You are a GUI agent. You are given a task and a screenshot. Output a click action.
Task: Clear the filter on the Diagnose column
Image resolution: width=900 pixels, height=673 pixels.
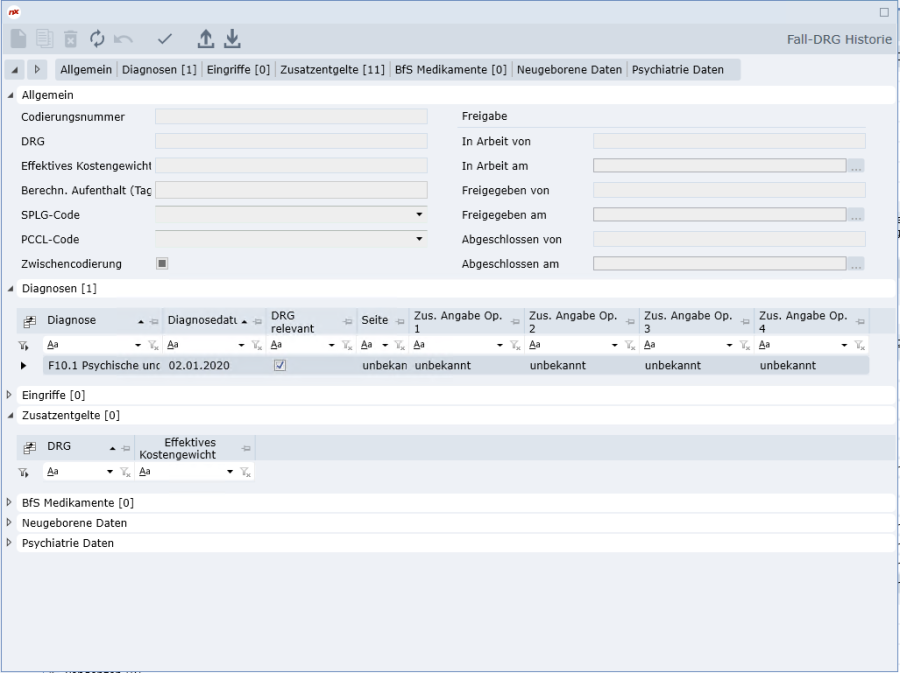[153, 344]
